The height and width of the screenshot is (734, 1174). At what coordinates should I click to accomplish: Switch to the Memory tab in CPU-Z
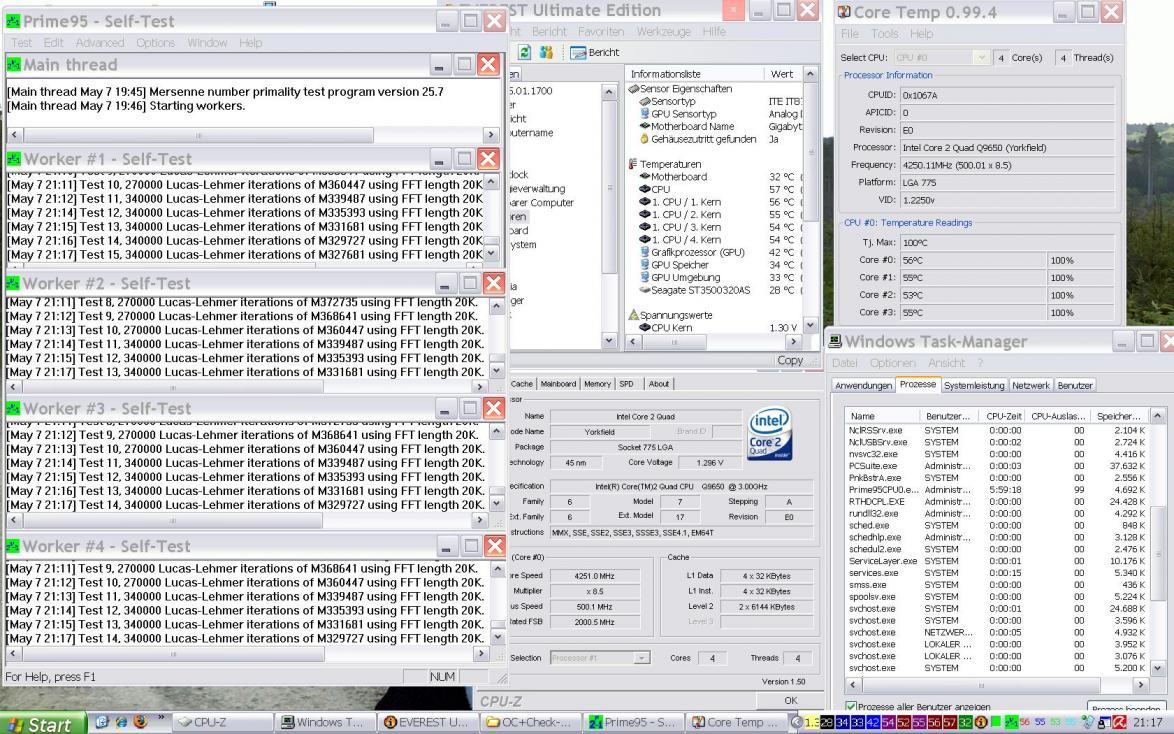(x=597, y=383)
